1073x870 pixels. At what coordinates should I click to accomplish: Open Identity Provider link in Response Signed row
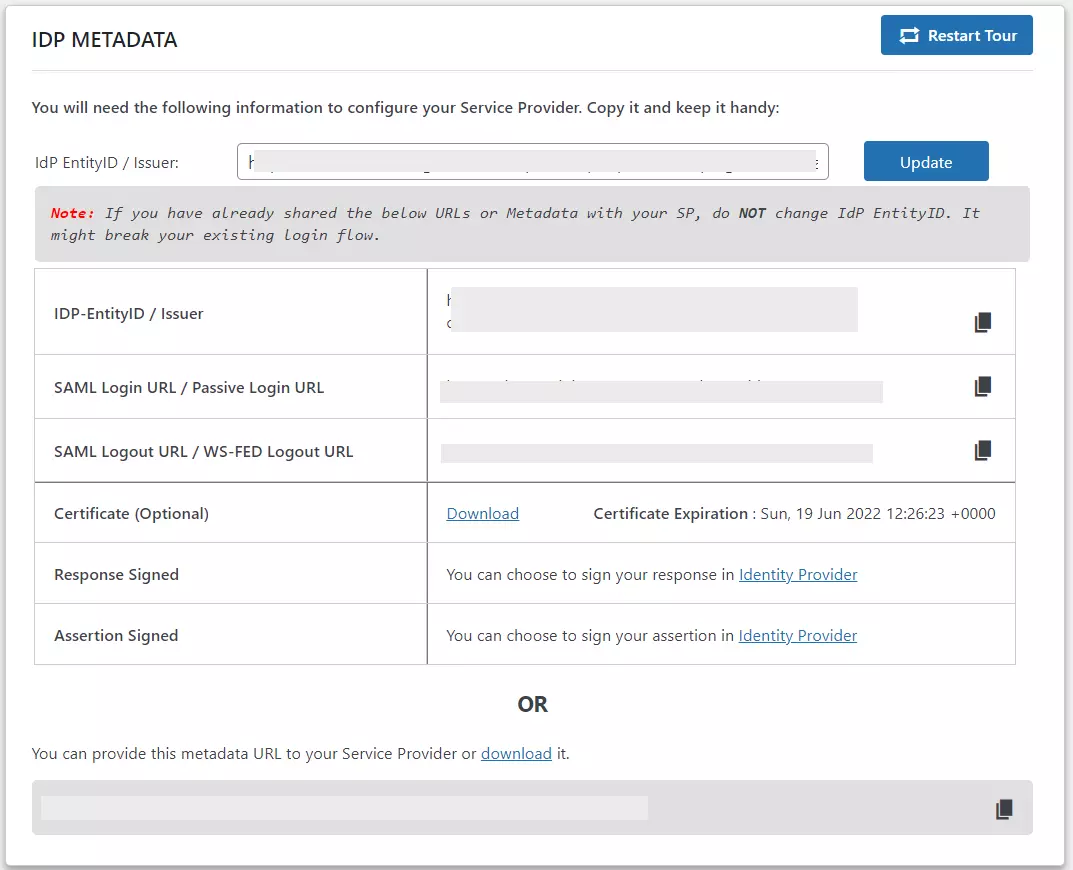(798, 574)
